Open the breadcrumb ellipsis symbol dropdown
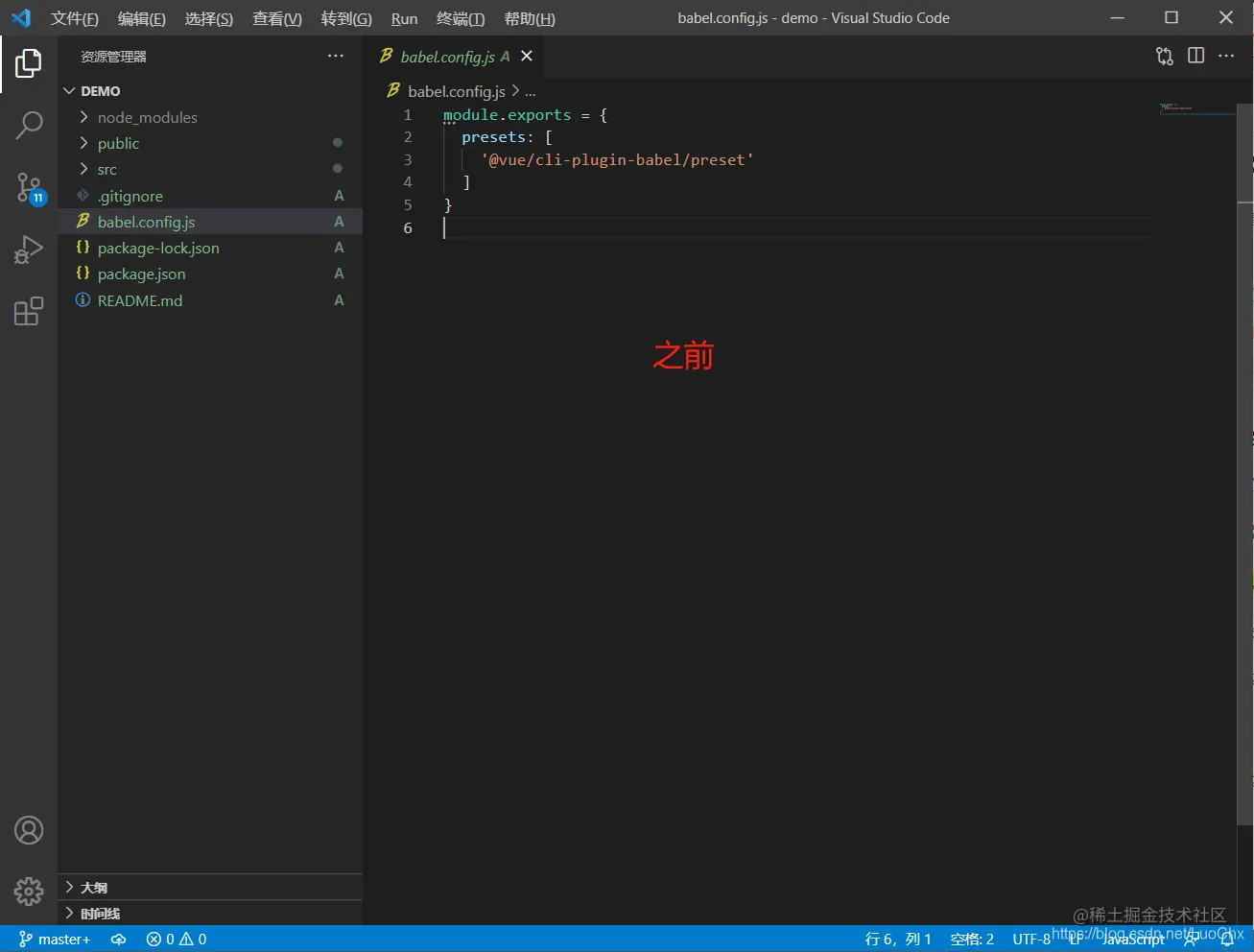This screenshot has width=1254, height=952. tap(531, 91)
